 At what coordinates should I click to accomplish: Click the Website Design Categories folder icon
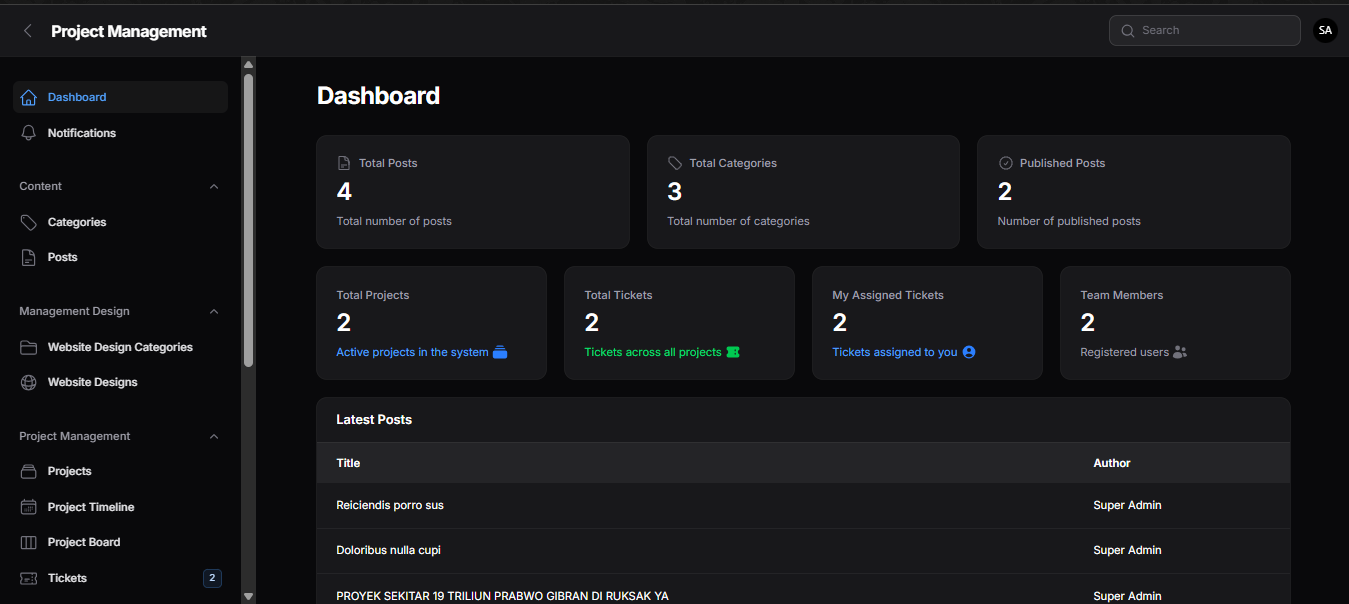tap(28, 347)
